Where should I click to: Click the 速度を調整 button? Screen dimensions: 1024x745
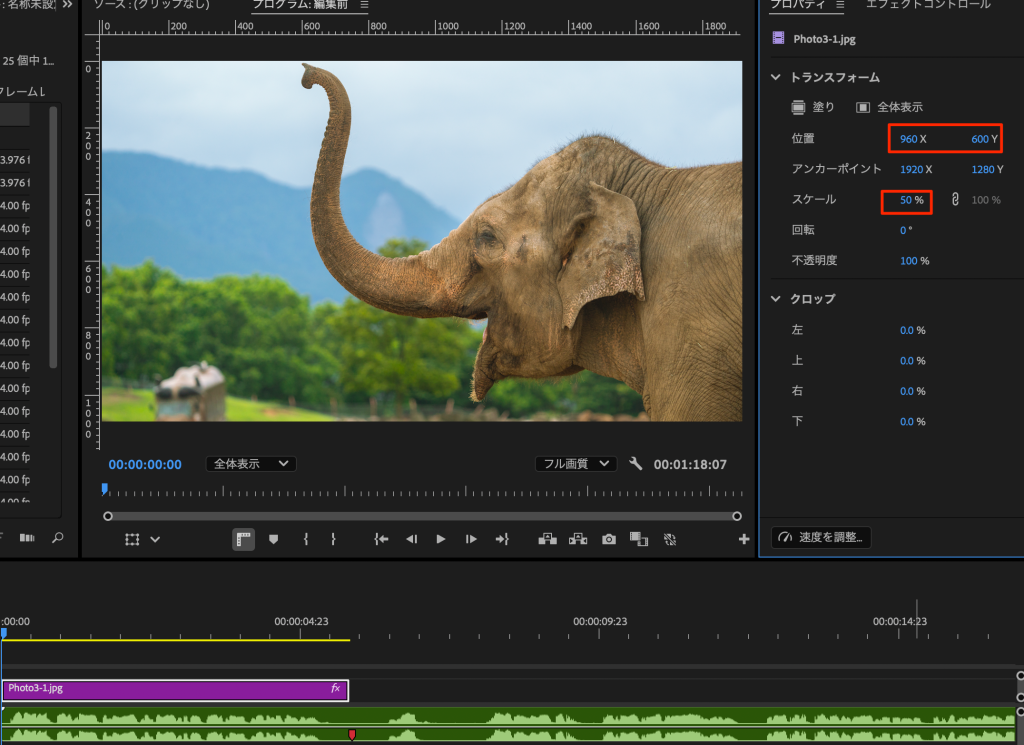click(821, 537)
